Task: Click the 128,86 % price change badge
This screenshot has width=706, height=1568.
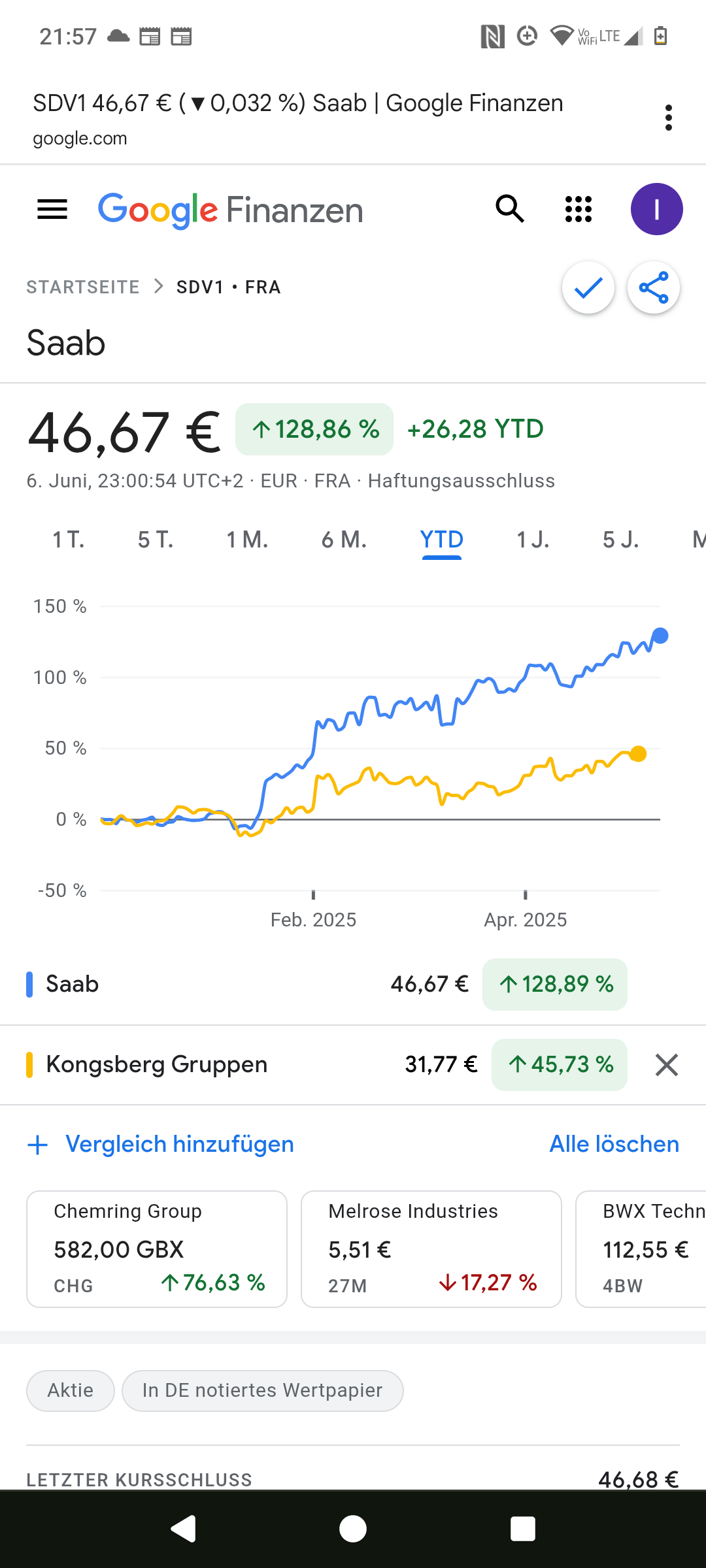Action: click(x=314, y=429)
